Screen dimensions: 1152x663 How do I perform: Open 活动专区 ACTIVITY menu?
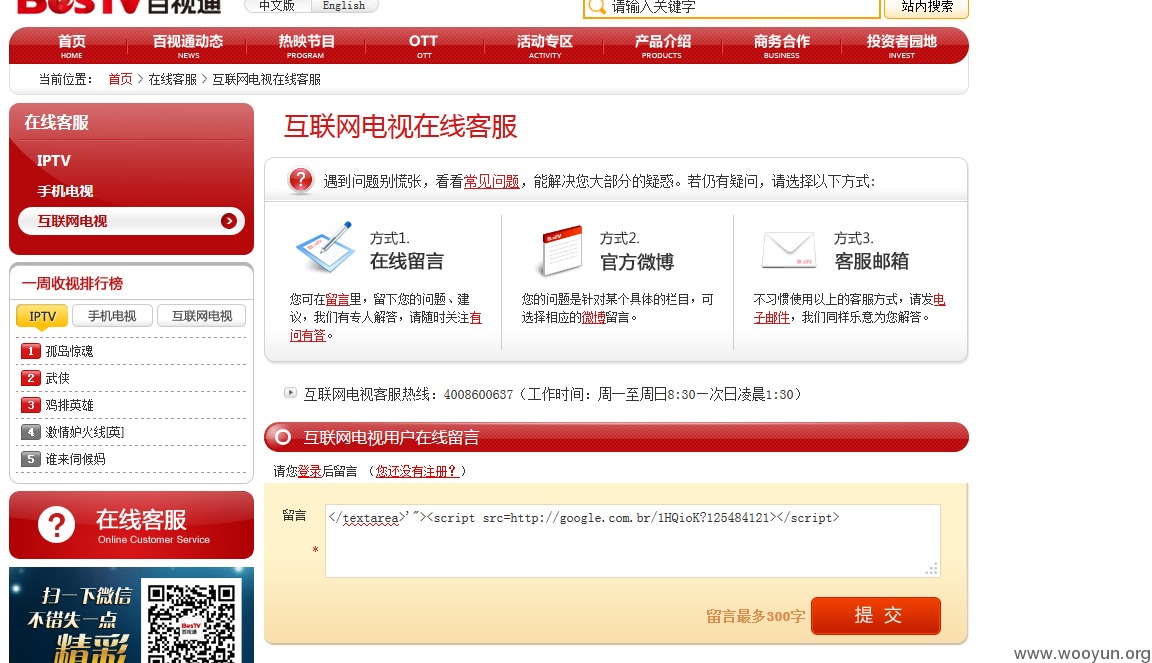[544, 46]
